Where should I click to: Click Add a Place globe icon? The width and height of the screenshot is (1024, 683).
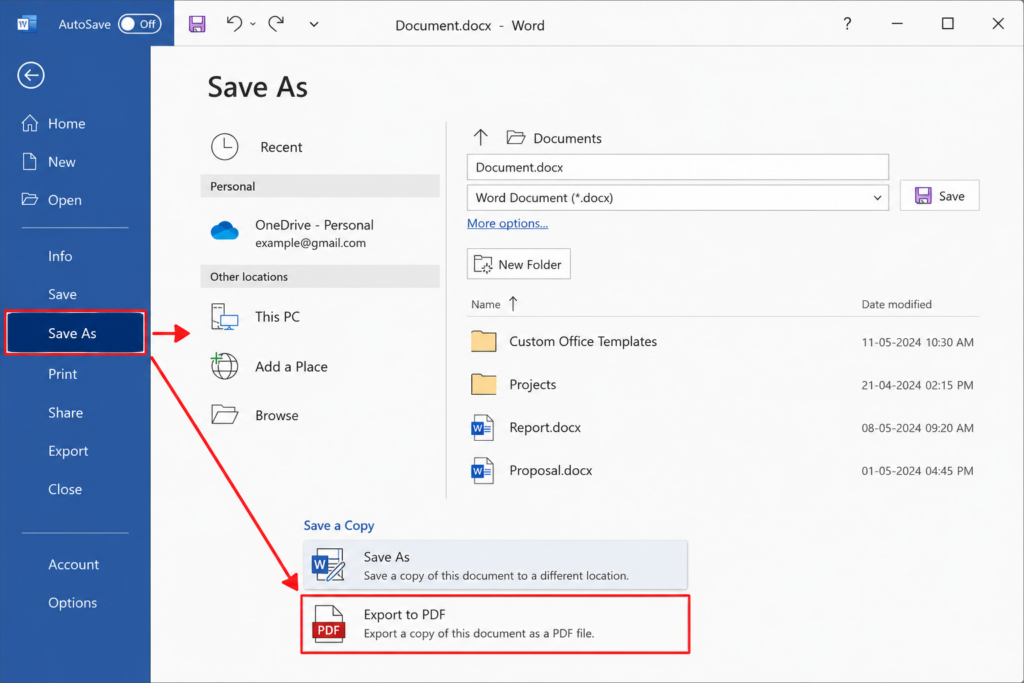[224, 366]
